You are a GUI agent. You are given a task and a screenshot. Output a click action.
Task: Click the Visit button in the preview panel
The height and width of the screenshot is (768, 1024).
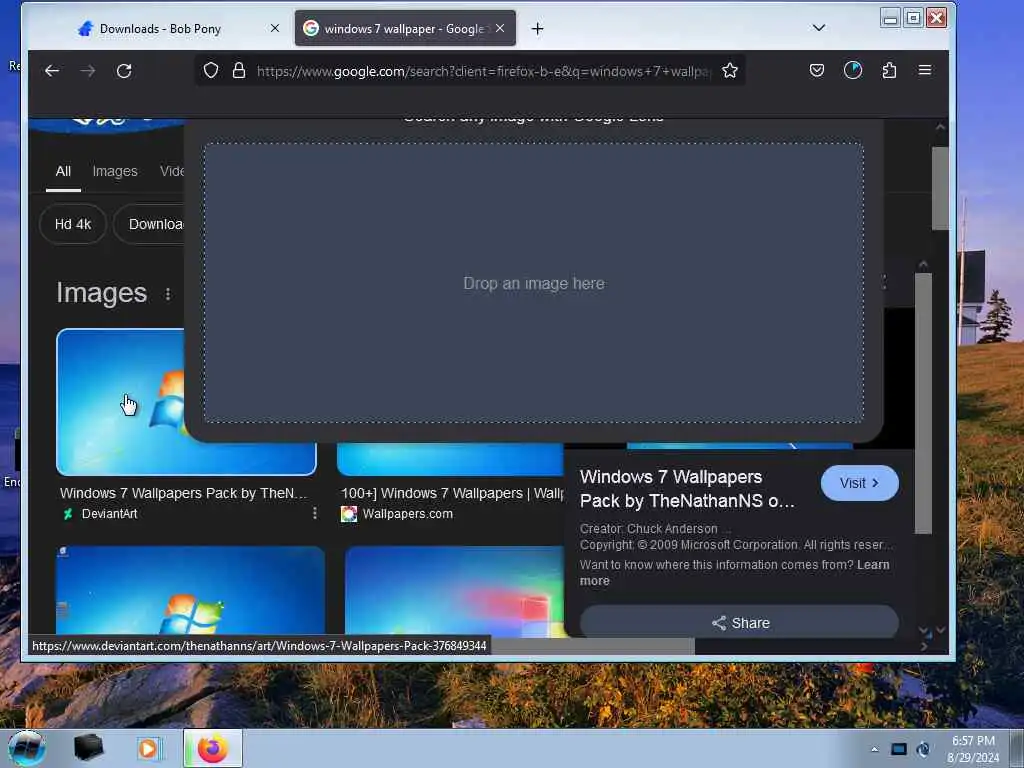point(859,483)
